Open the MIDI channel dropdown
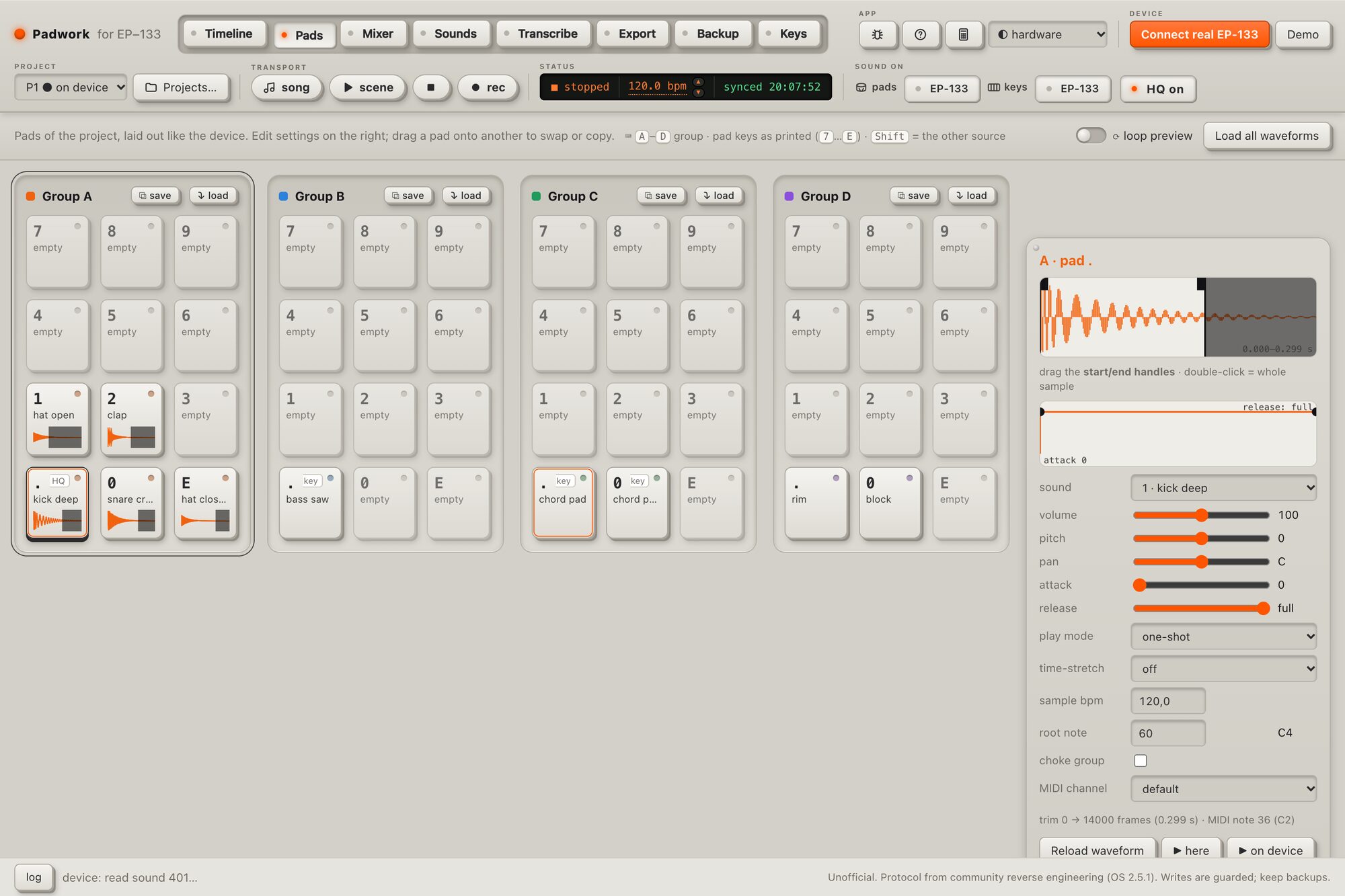The image size is (1345, 896). coord(1223,788)
